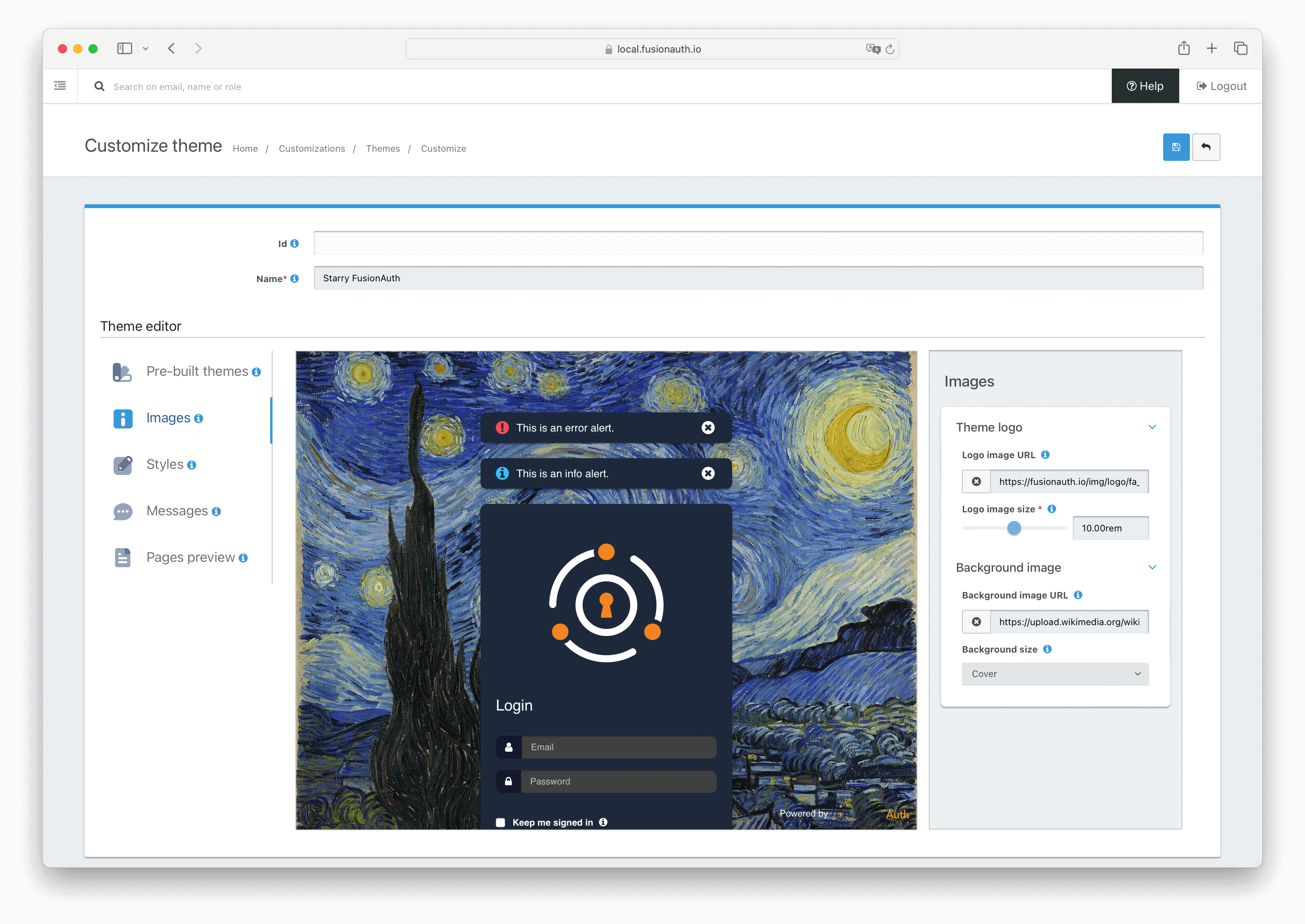Clear the Background image URL field
Screen dimensions: 1305x924
pos(976,622)
